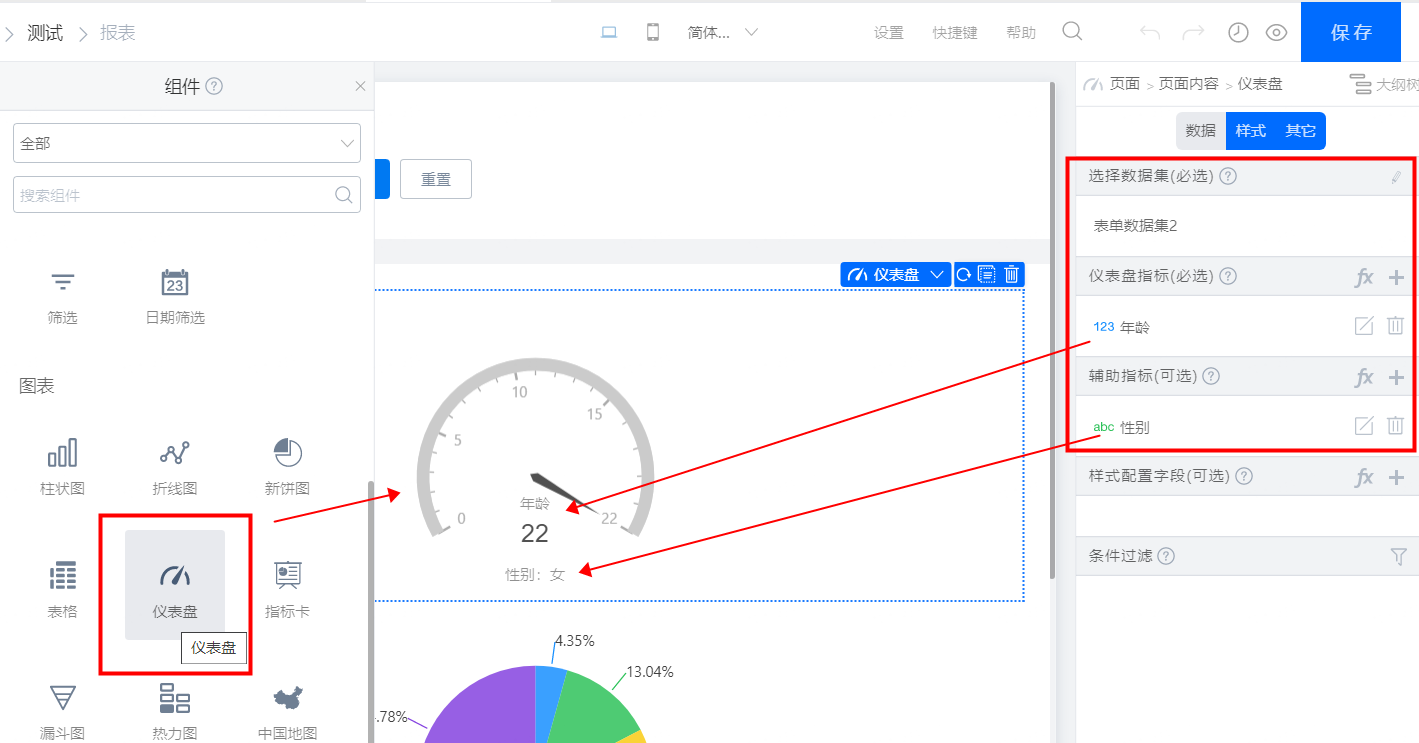This screenshot has height=743, width=1419.
Task: Add formula fx for 仪表盘指标
Action: (1364, 277)
